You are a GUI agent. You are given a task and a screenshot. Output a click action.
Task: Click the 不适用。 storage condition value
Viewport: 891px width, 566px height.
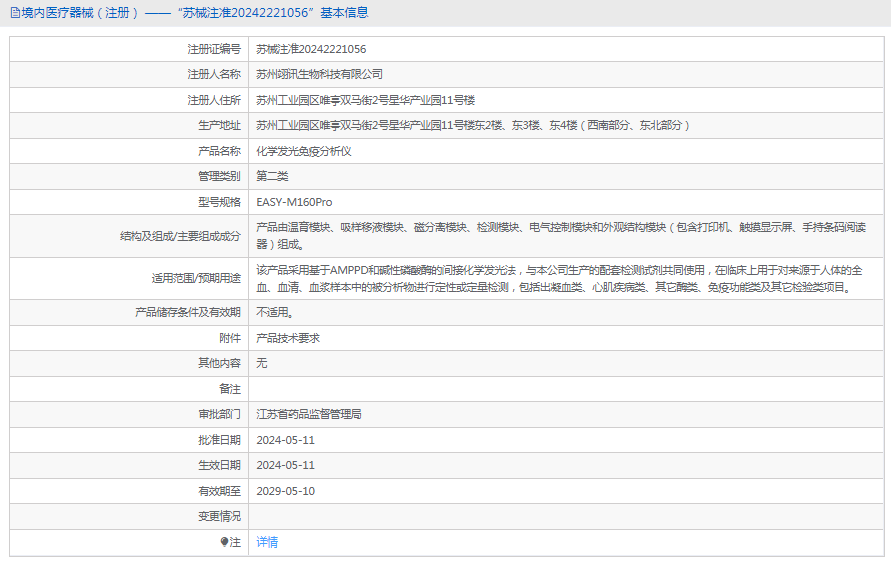click(275, 313)
